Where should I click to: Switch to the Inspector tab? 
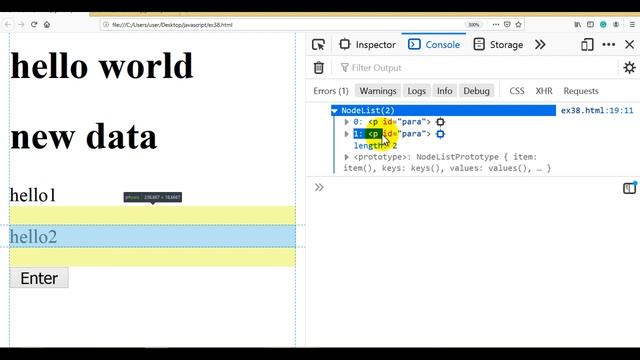[x=367, y=44]
